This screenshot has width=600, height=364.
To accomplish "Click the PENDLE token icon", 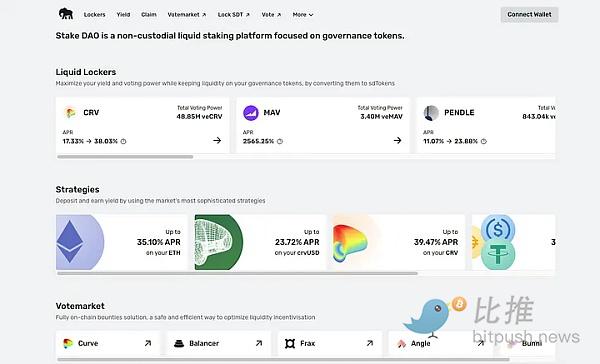I will (x=431, y=113).
